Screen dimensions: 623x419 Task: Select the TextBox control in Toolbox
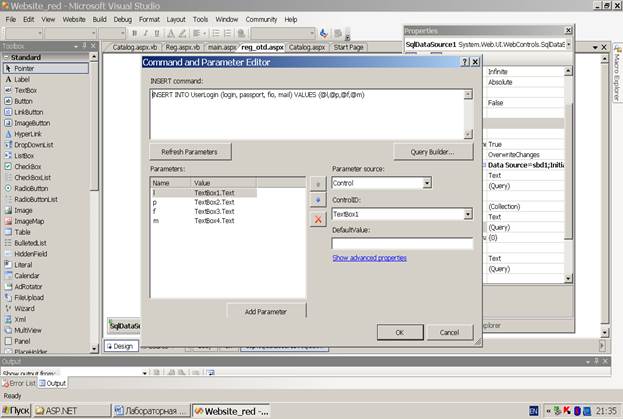(x=45, y=90)
